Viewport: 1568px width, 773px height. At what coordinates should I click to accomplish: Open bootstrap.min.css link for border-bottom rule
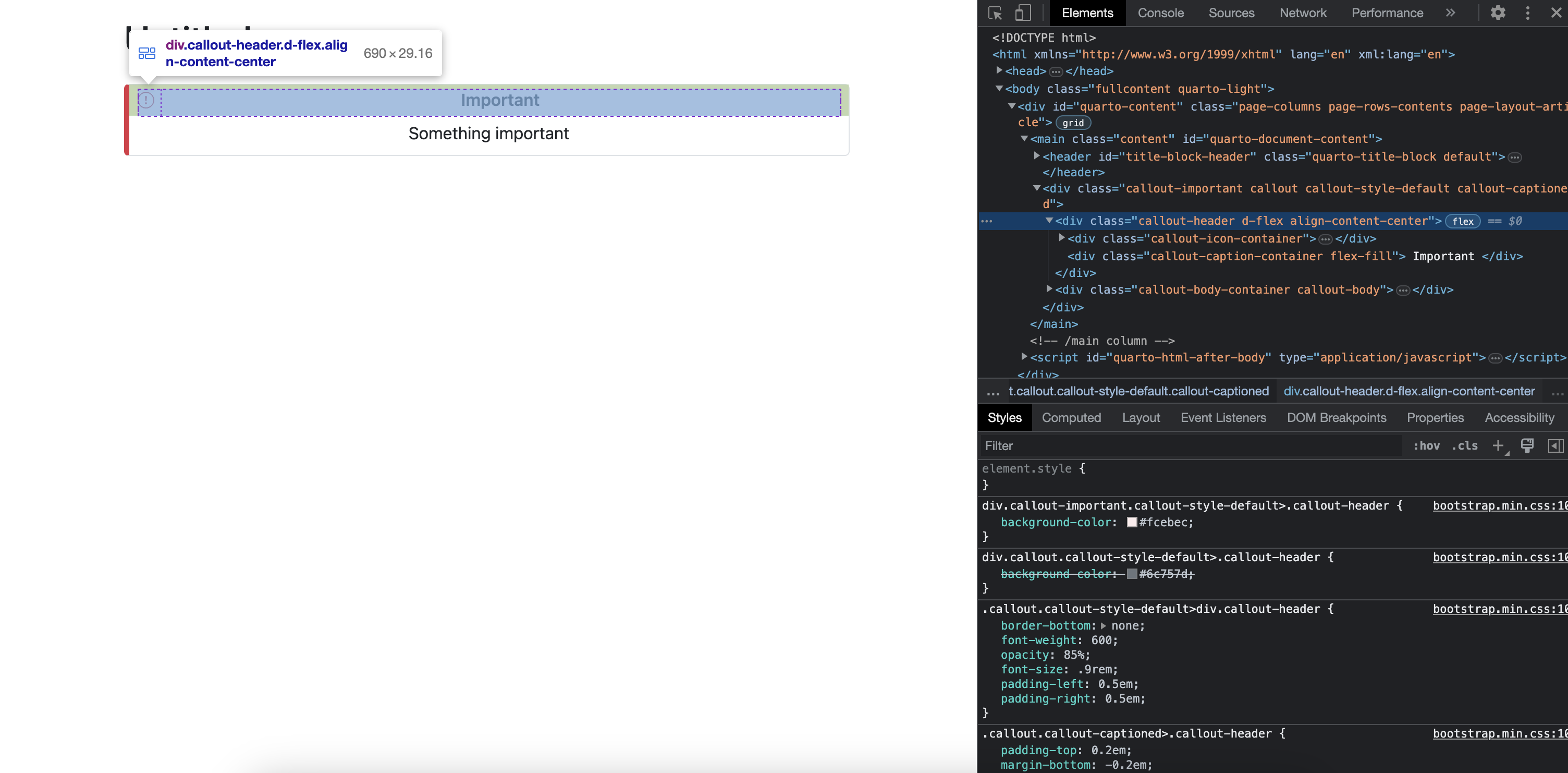1500,609
